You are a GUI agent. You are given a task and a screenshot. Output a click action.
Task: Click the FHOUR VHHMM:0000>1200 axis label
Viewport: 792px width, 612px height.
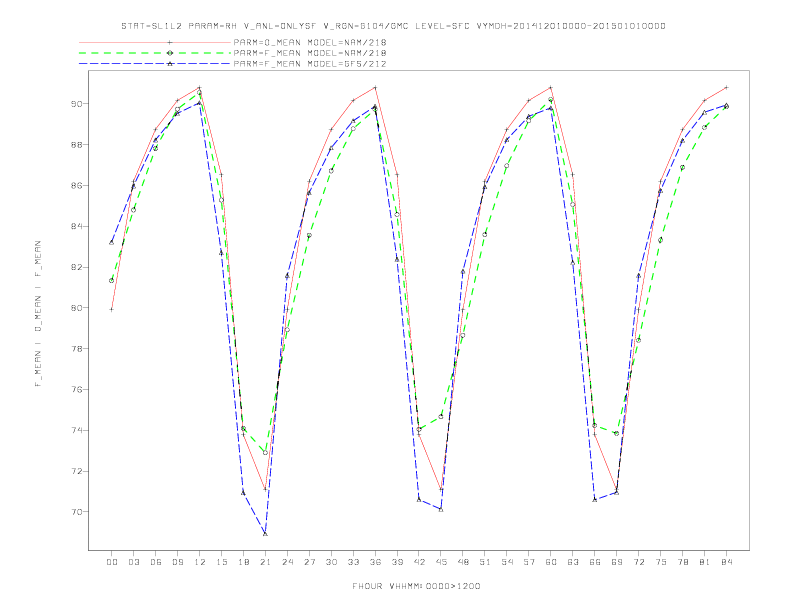pos(416,586)
